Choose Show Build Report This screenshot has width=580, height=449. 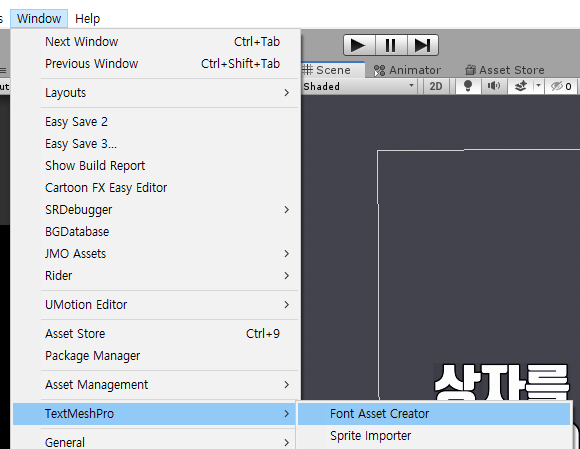tap(155, 166)
